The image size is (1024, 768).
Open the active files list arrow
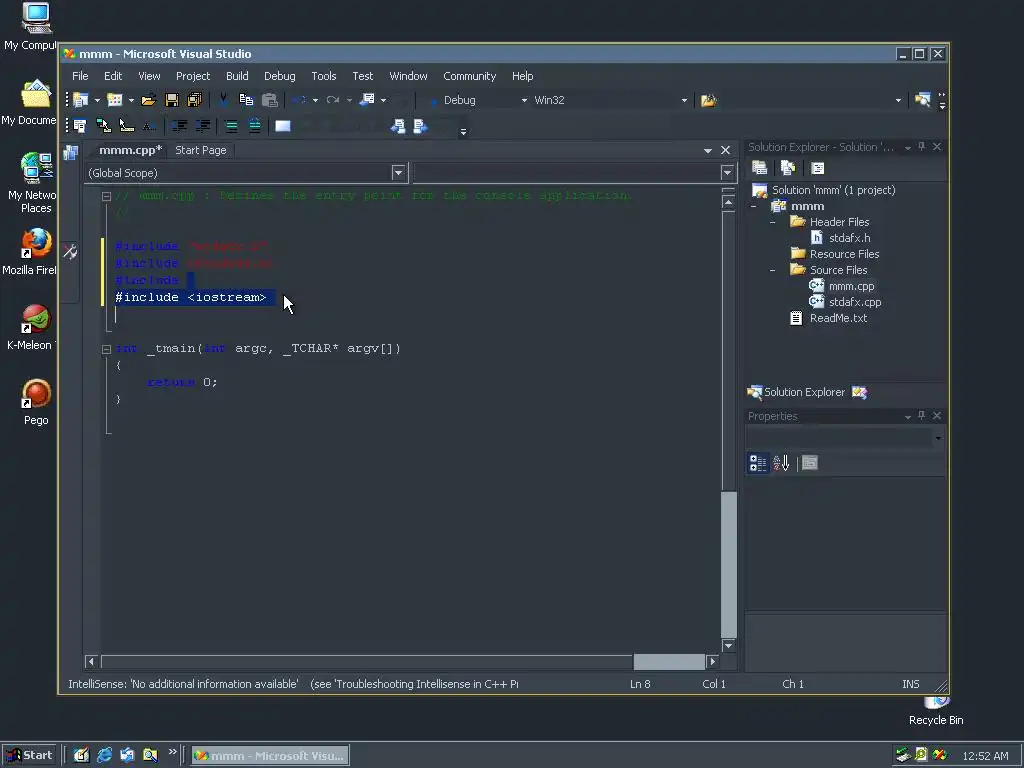click(708, 150)
